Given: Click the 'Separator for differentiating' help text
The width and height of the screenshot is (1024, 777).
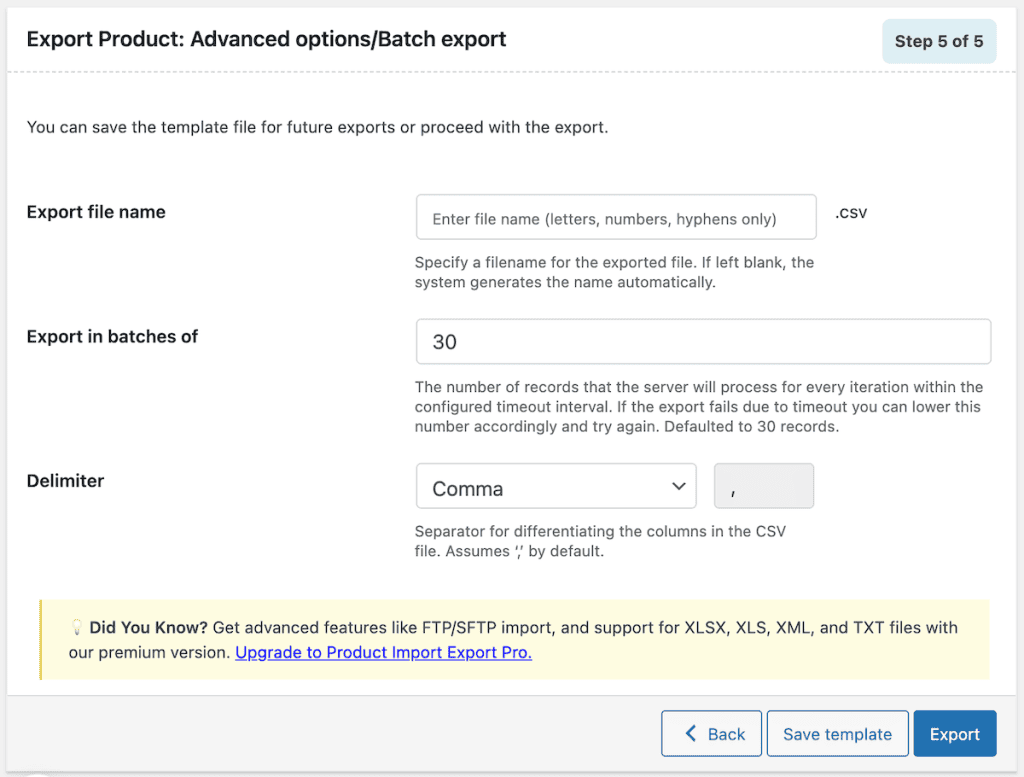Looking at the screenshot, I should pyautogui.click(x=600, y=541).
